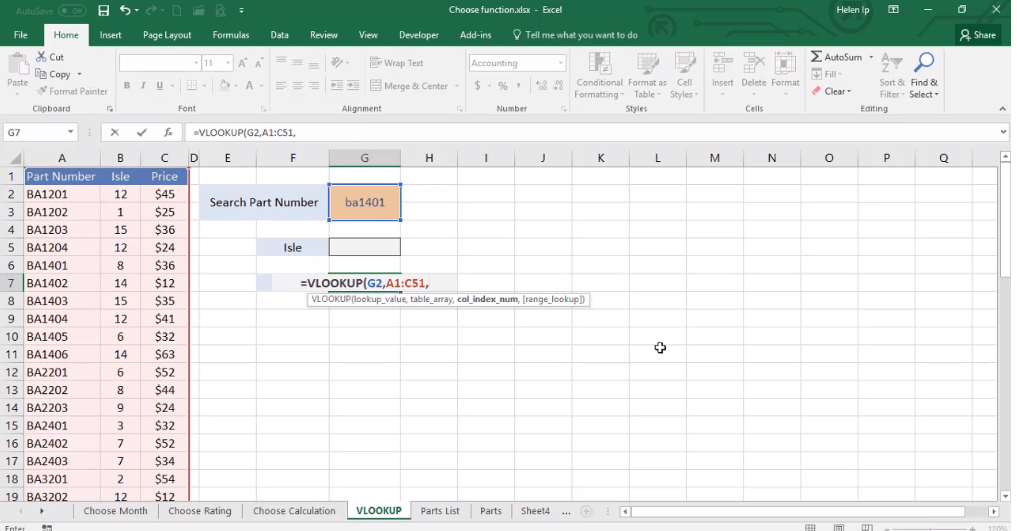Click the Select All corner triangle

click(14, 158)
